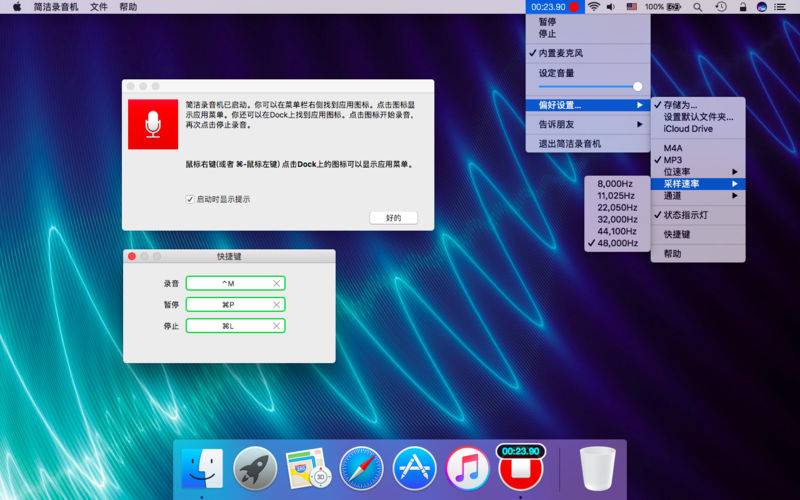This screenshot has width=800, height=500.
Task: Expand the 通道 submenu
Action: (698, 196)
